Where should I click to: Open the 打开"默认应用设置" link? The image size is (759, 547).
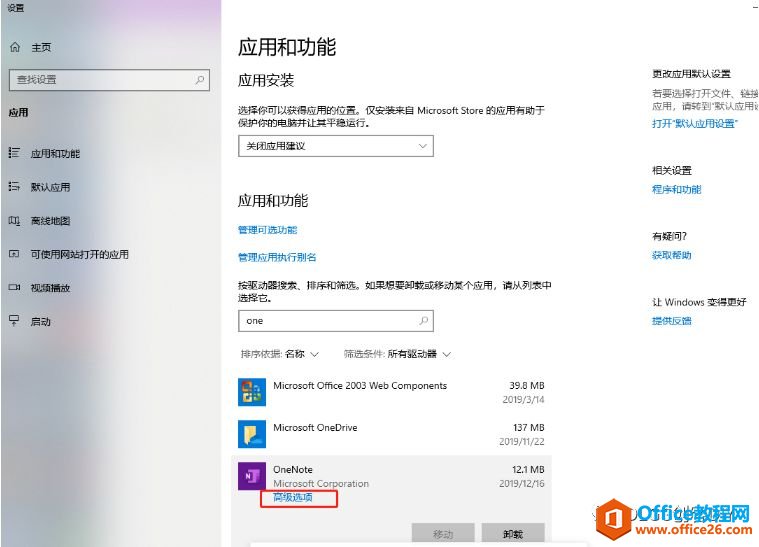694,123
